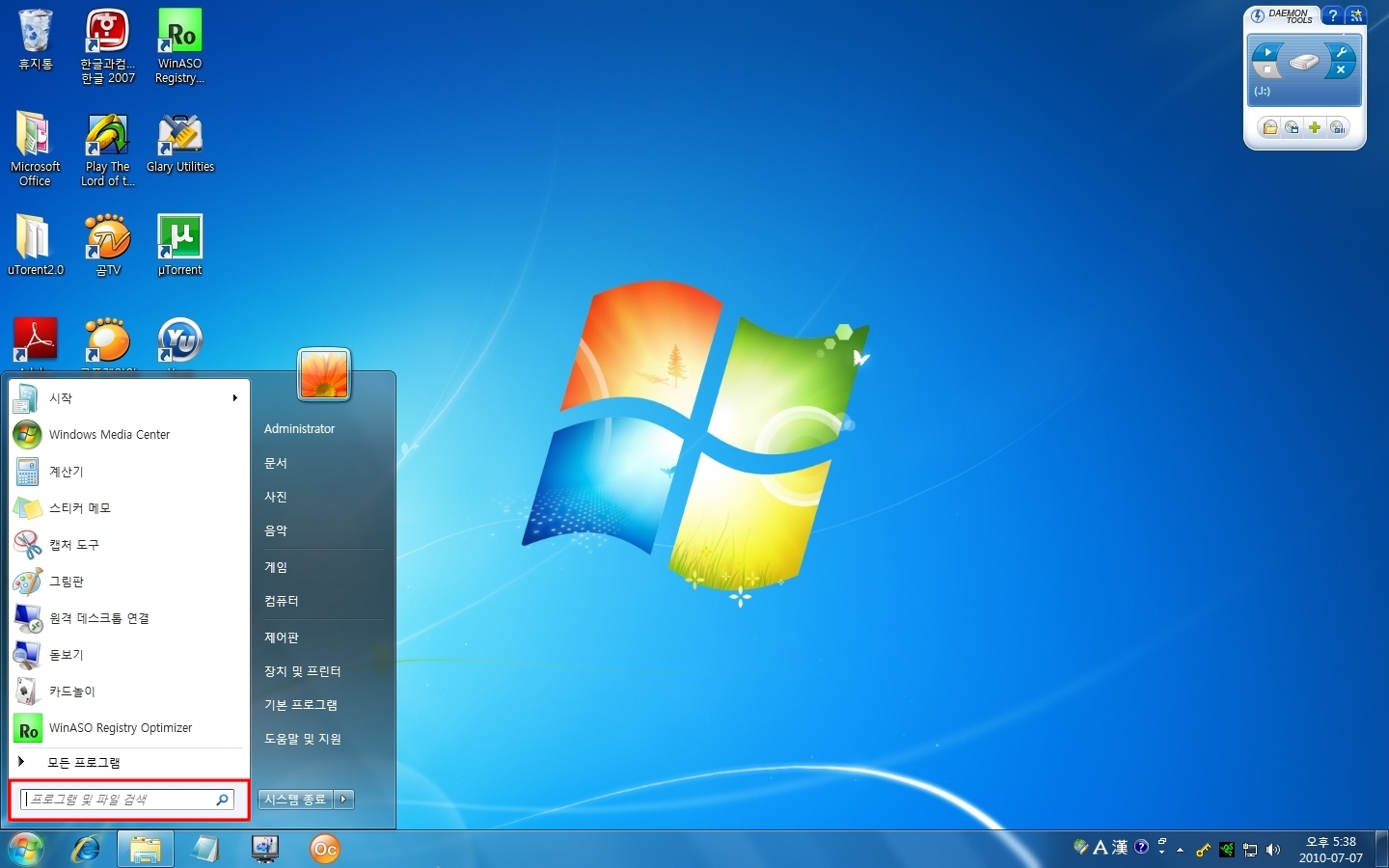Open the DAEMON Tools wrench settings icon
Viewport: 1389px width, 868px height.
1341,52
